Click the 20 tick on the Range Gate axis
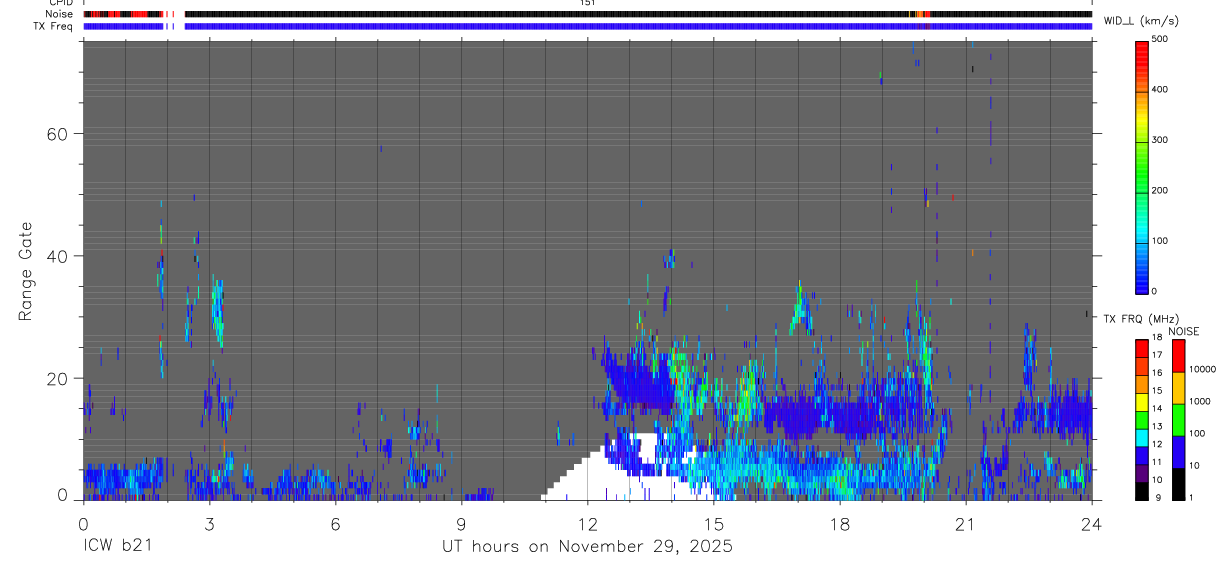Image resolution: width=1228 pixels, height=567 pixels. coord(59,378)
